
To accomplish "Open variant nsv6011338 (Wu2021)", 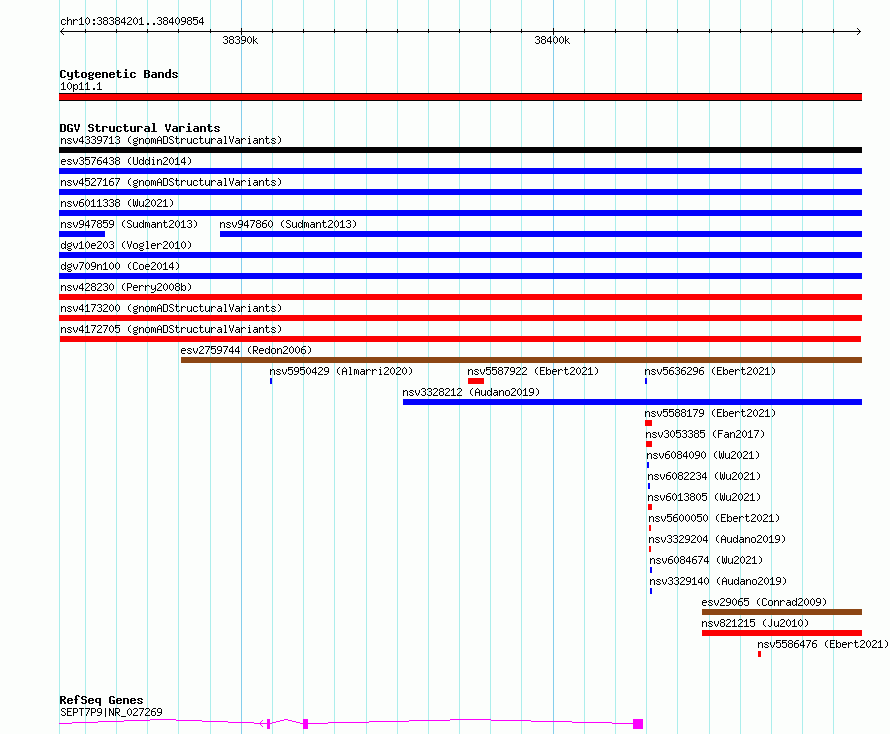I will tap(117, 203).
